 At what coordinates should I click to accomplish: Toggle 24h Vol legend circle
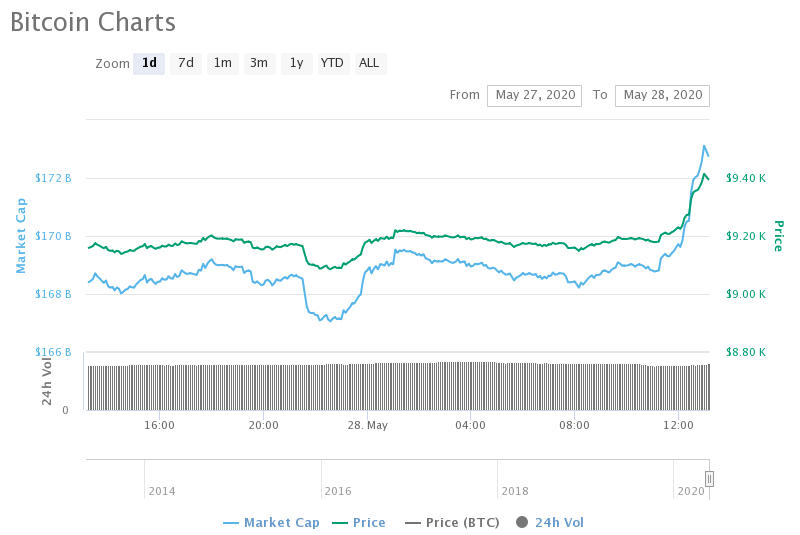pyautogui.click(x=522, y=522)
